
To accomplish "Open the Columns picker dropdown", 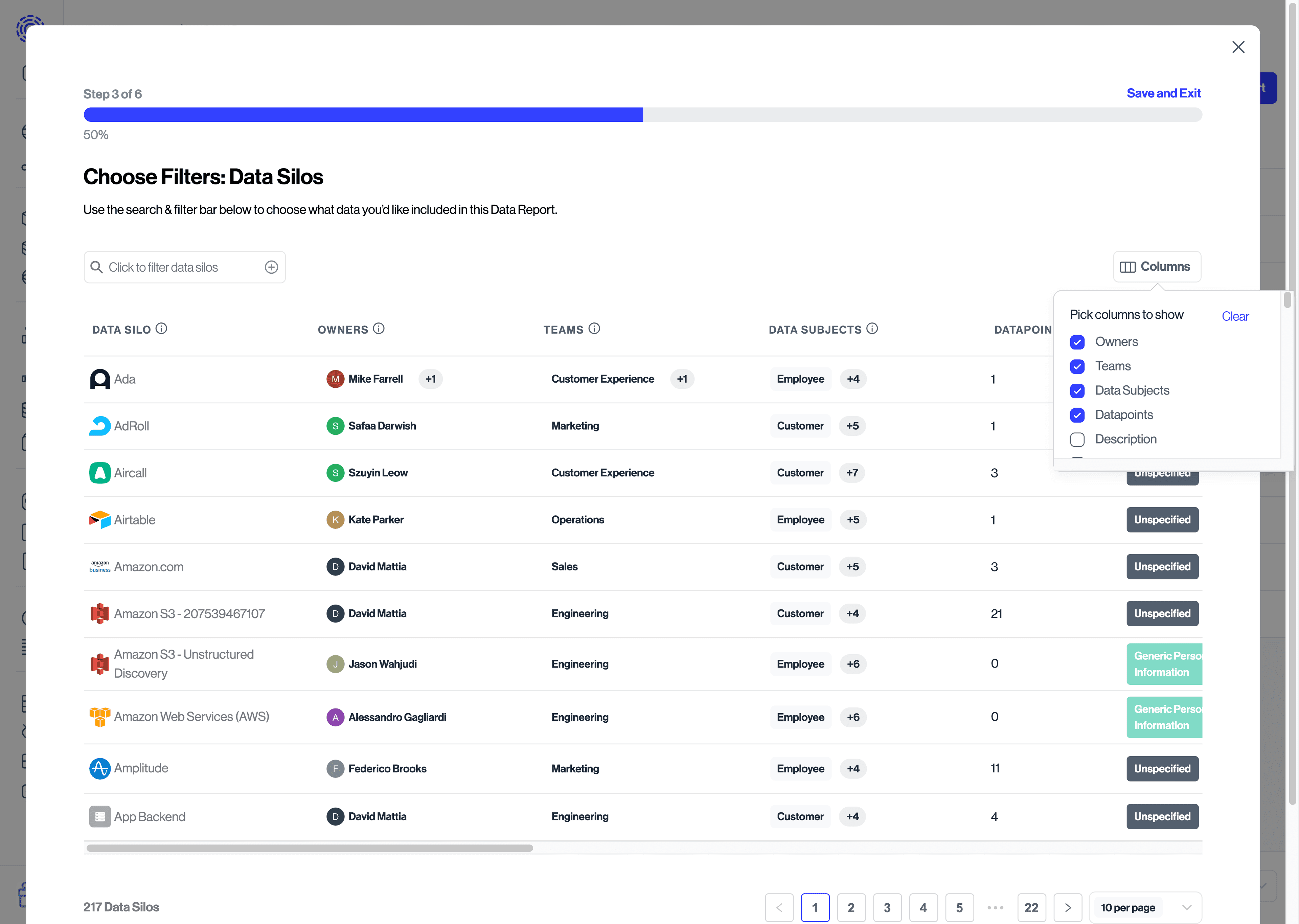I will point(1157,266).
